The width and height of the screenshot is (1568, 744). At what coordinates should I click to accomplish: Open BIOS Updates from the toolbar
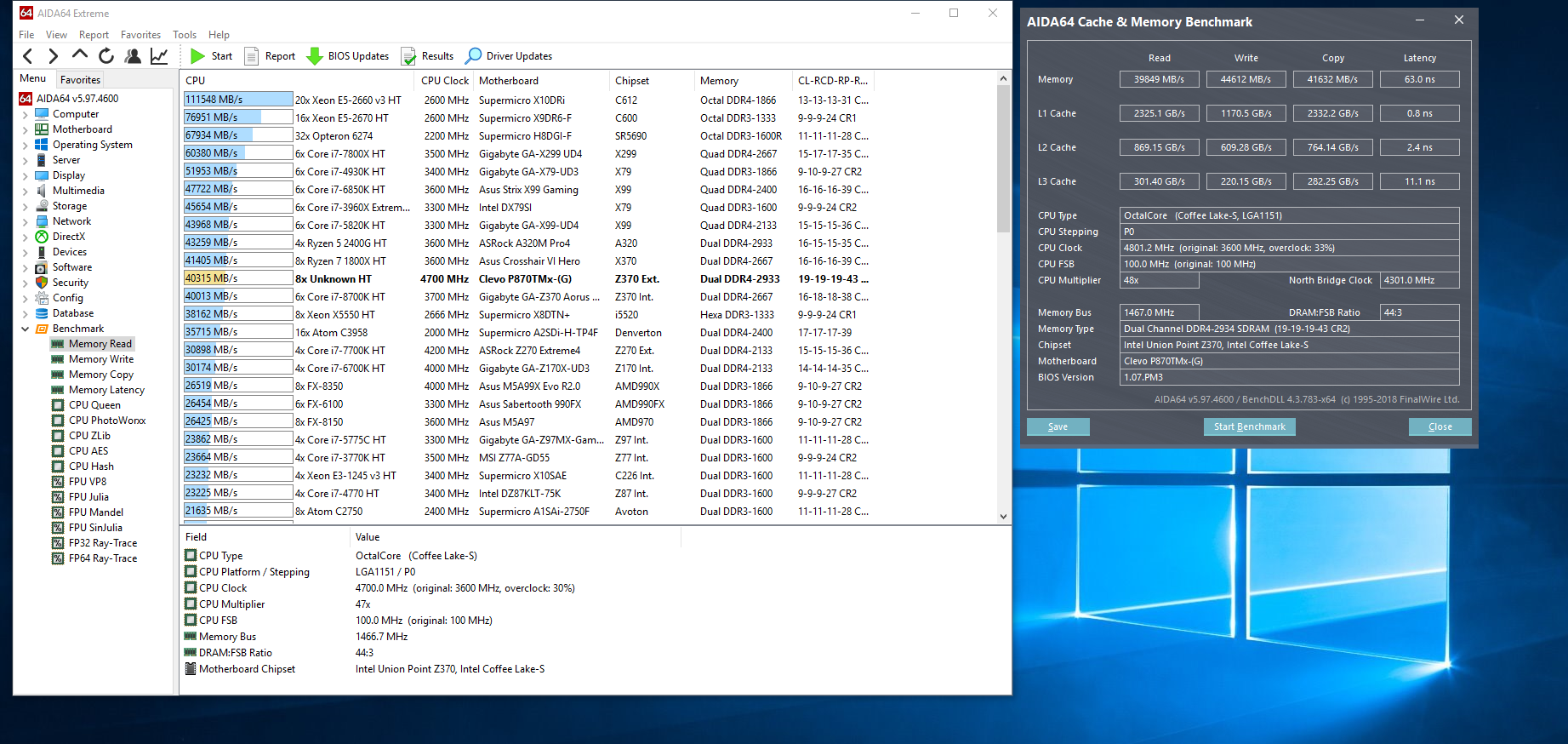[x=347, y=56]
